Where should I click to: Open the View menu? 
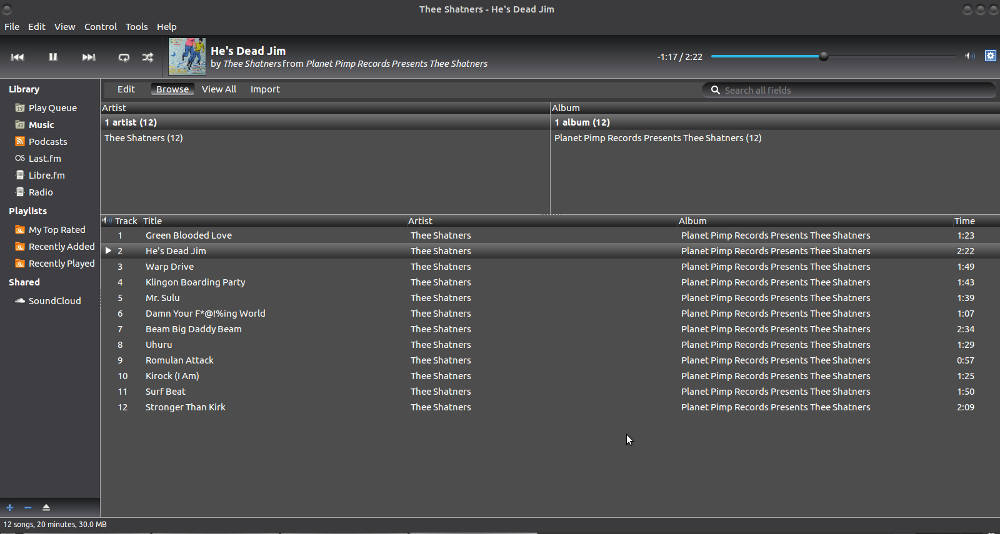click(x=64, y=27)
